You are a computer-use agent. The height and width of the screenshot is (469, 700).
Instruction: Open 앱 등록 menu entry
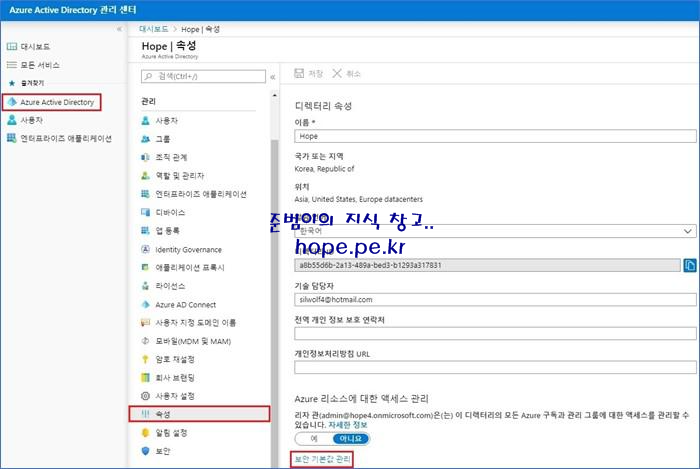pos(161,231)
